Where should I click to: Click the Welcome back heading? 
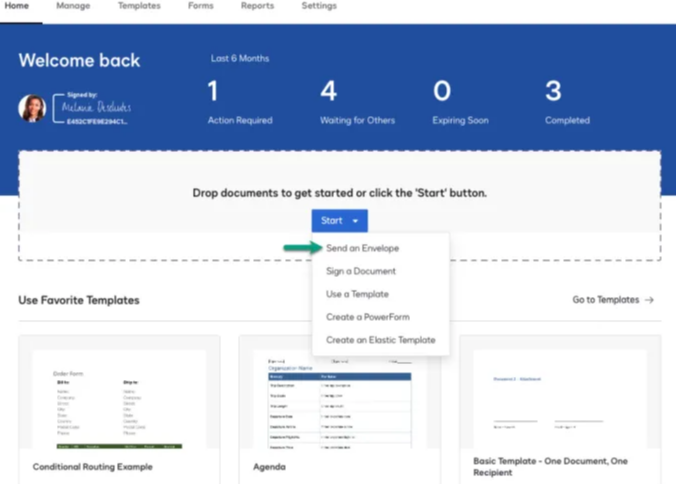(x=79, y=60)
